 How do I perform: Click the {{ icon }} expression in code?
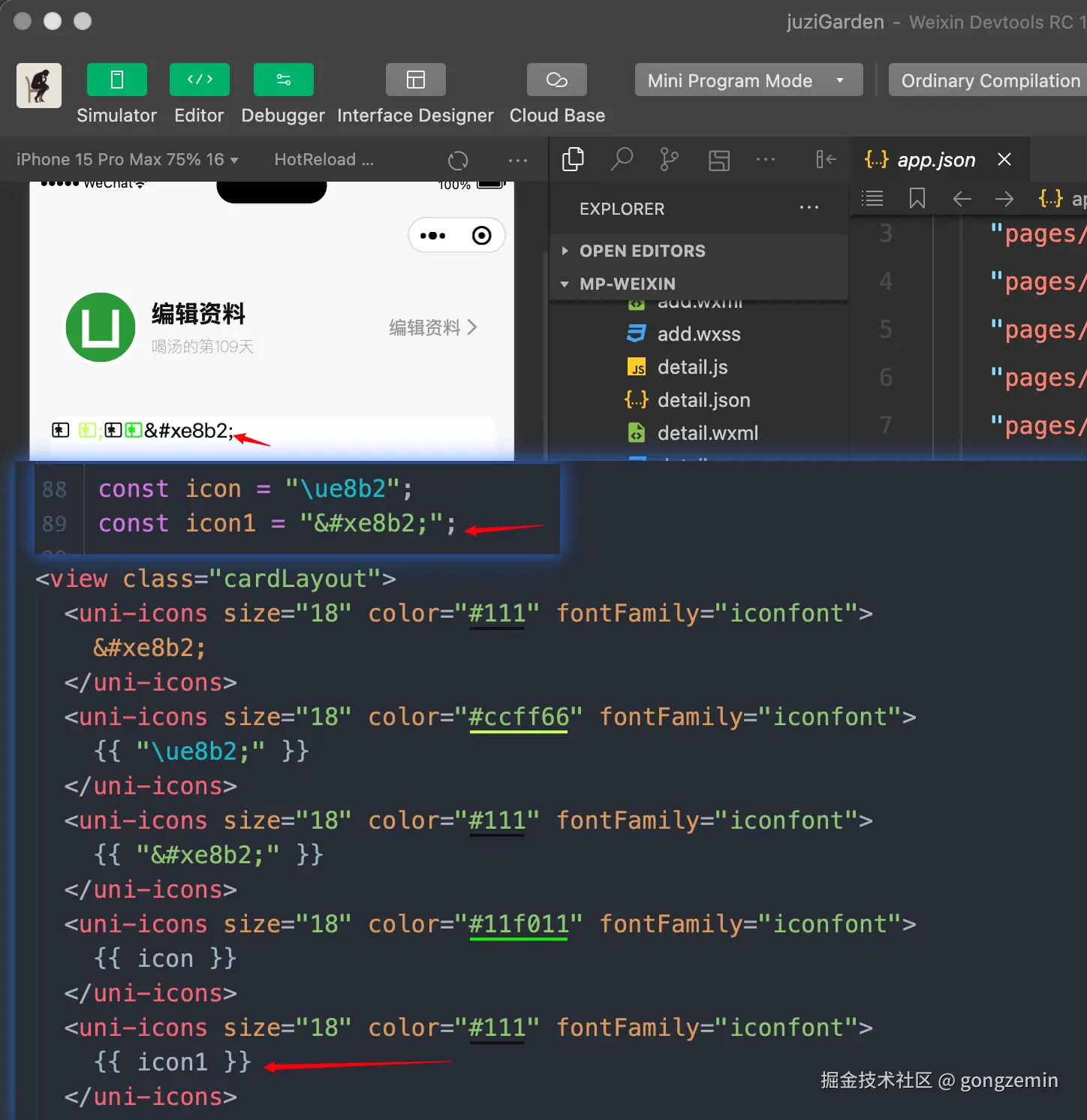coord(165,959)
